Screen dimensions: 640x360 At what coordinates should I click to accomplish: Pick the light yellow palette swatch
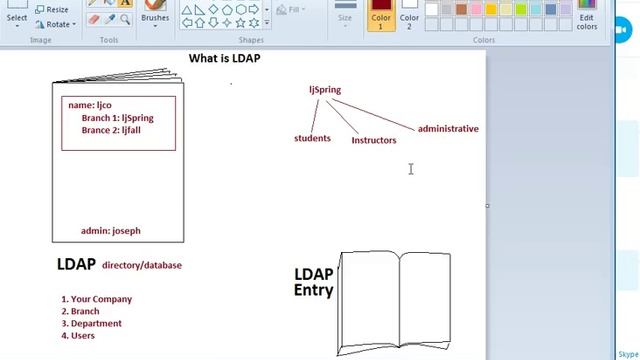click(x=506, y=9)
